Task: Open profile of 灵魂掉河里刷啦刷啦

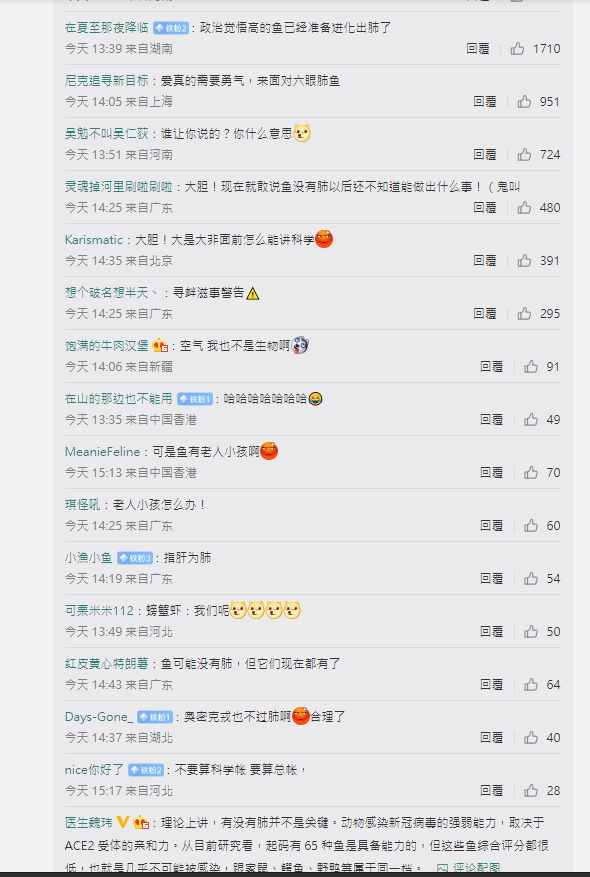Action: tap(119, 187)
